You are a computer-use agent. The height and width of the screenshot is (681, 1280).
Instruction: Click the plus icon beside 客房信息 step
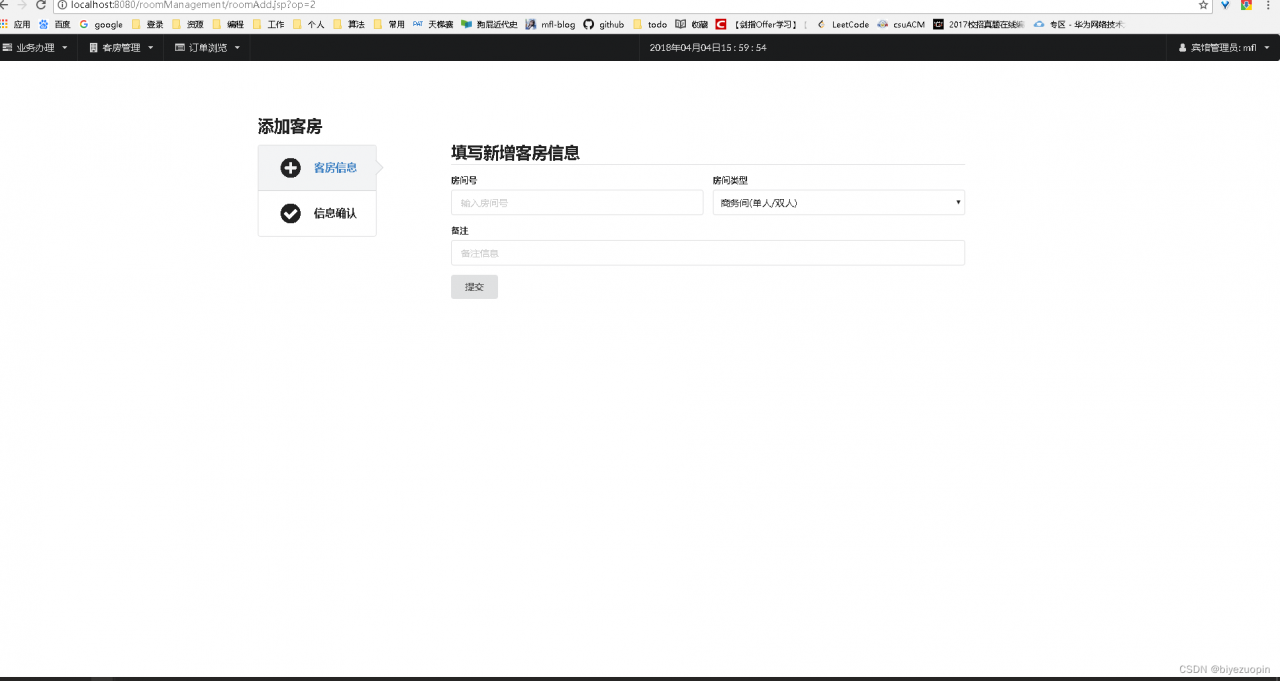(289, 167)
